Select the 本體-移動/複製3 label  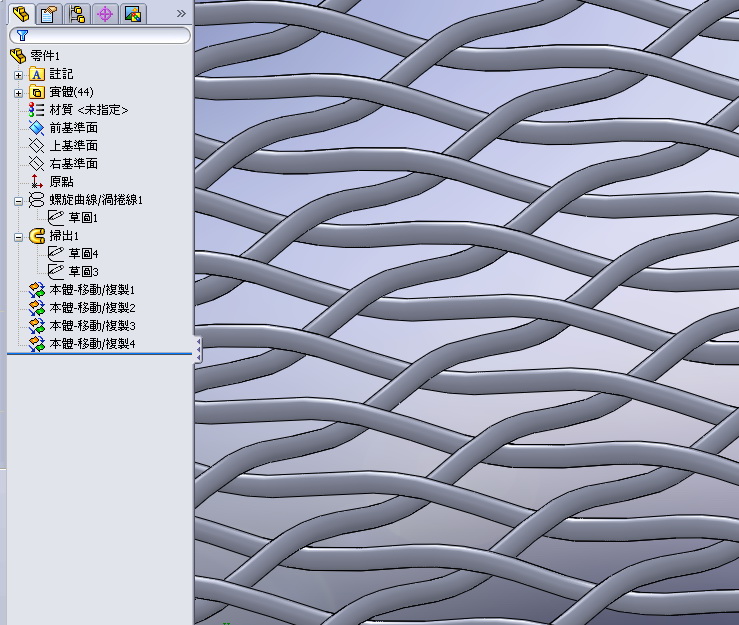pyautogui.click(x=92, y=326)
